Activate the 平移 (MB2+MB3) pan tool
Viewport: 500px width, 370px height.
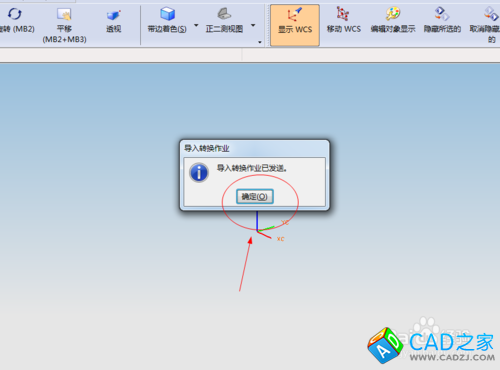(x=64, y=25)
